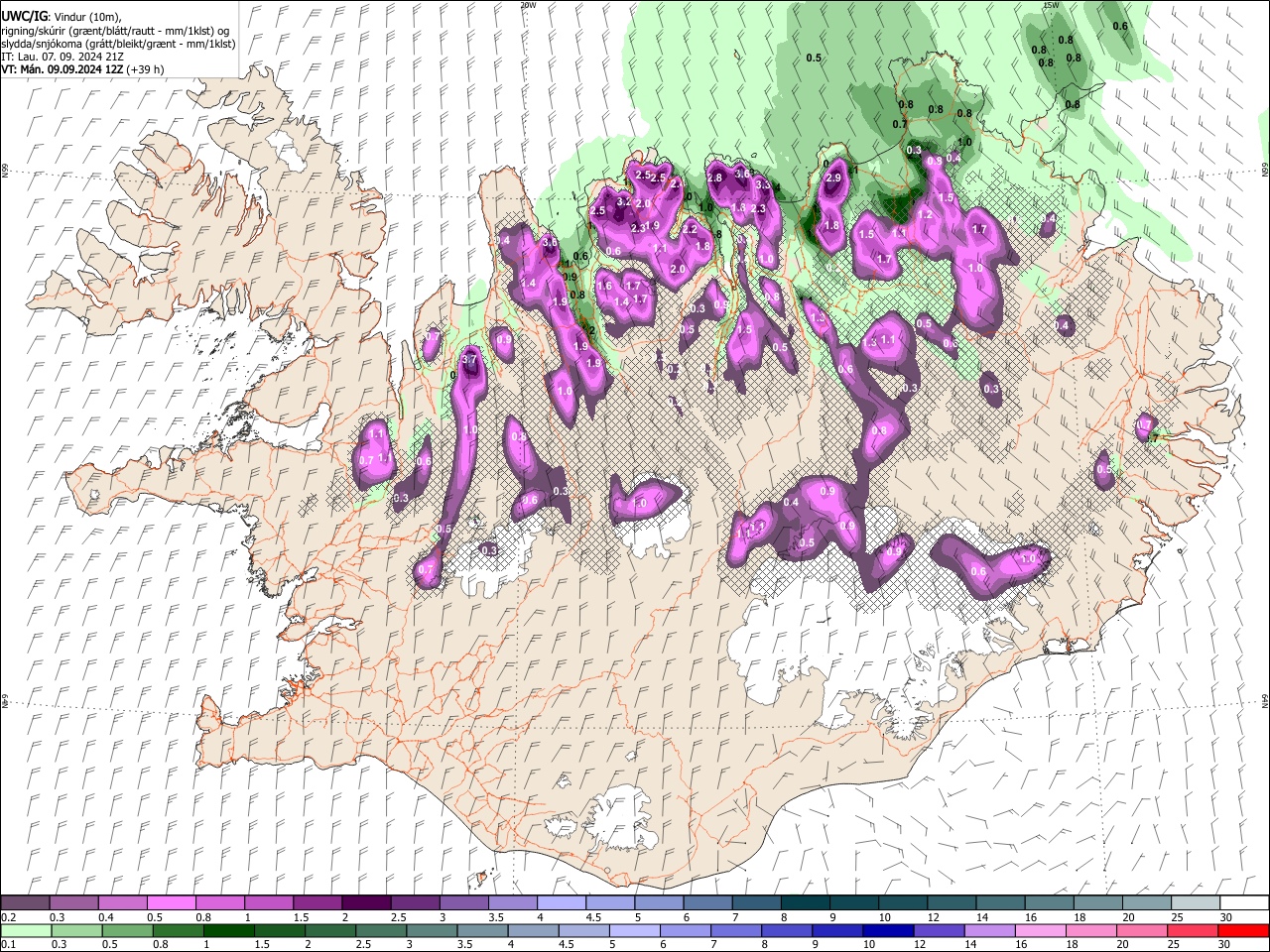This screenshot has width=1270, height=952.
Task: Click the slate blue 6–7 snow legend swatch
Action: [707, 902]
